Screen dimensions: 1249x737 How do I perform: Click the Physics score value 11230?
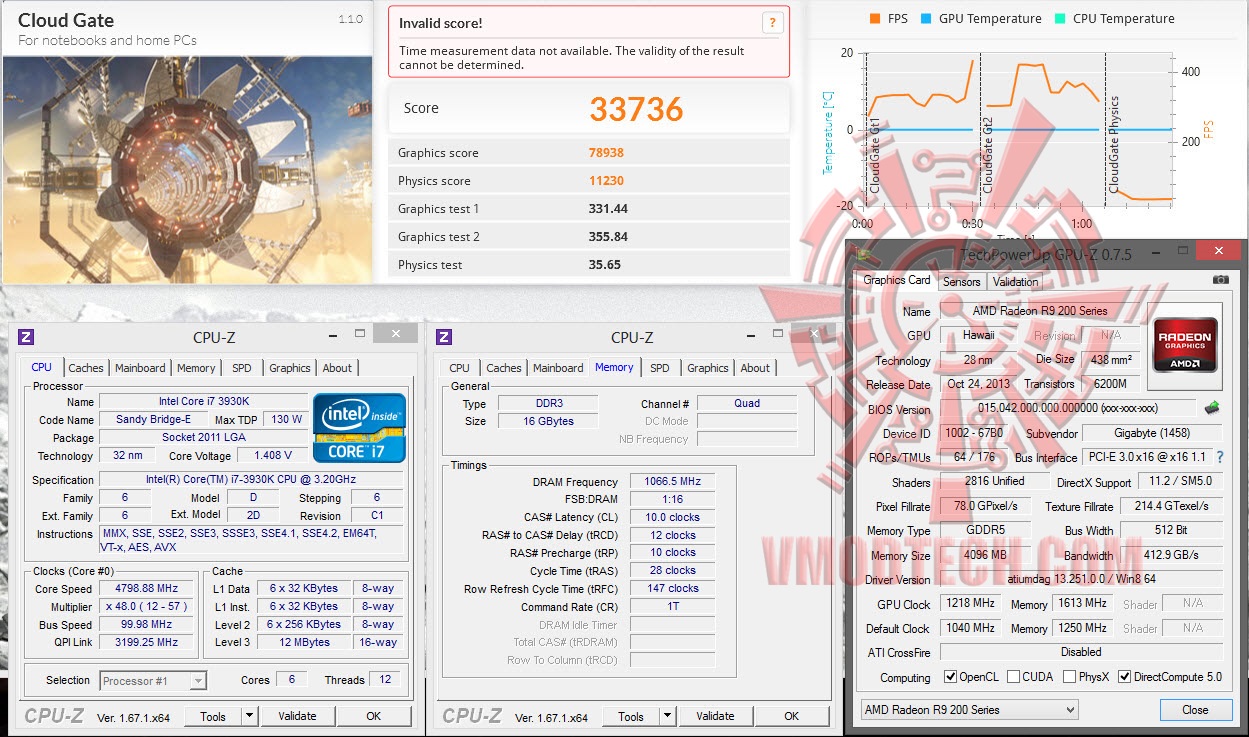(x=608, y=181)
